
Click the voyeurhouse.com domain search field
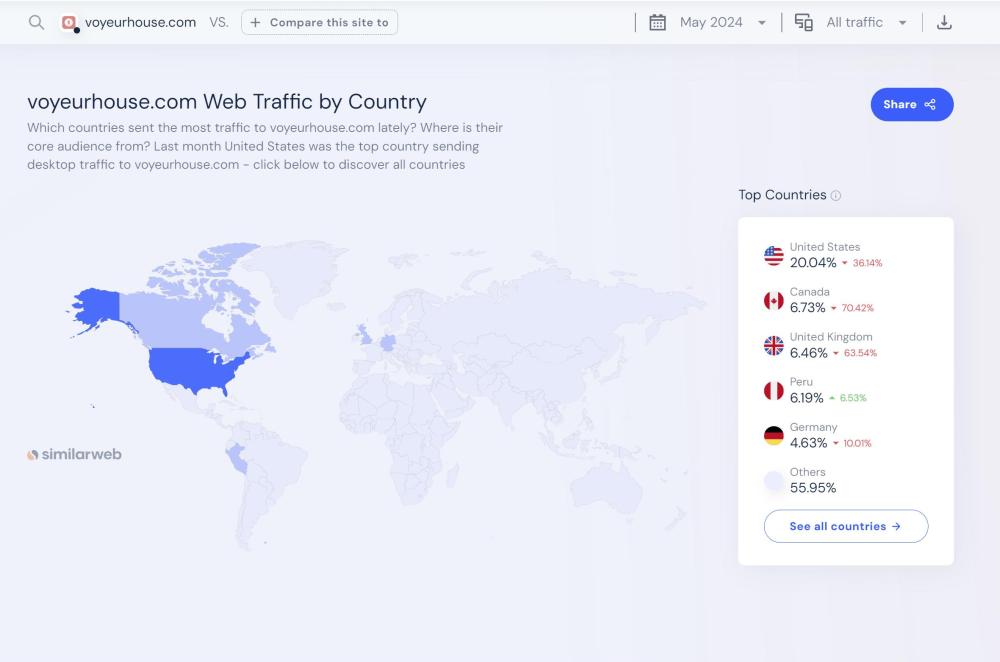(140, 22)
